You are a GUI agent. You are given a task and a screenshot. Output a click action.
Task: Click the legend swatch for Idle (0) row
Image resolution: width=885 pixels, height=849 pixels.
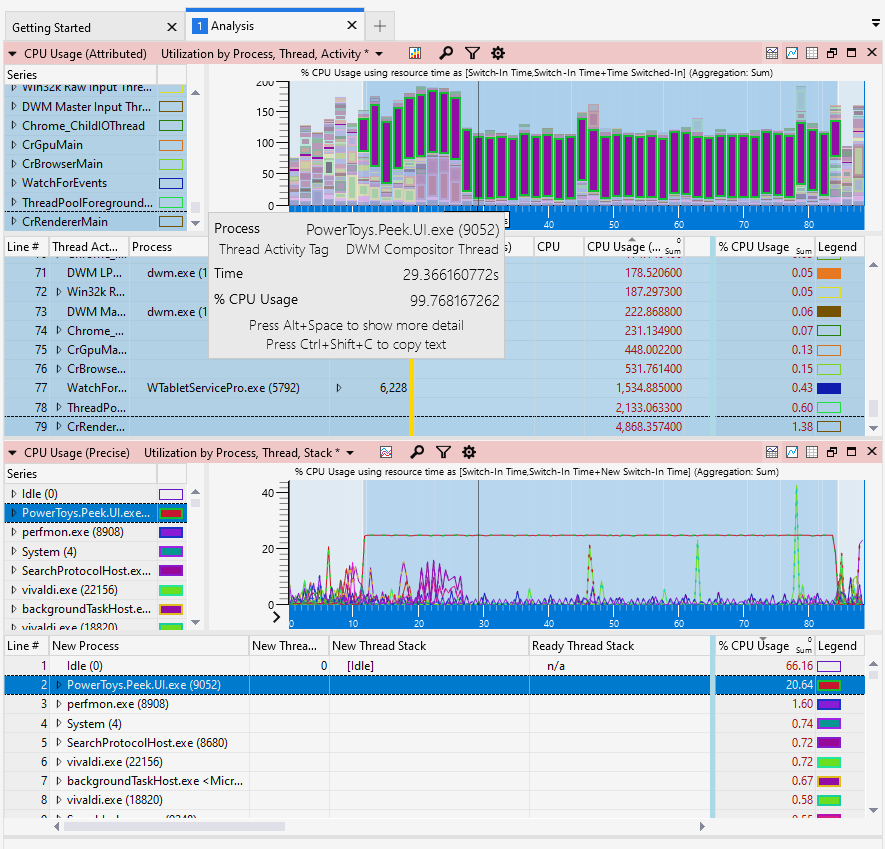click(829, 666)
